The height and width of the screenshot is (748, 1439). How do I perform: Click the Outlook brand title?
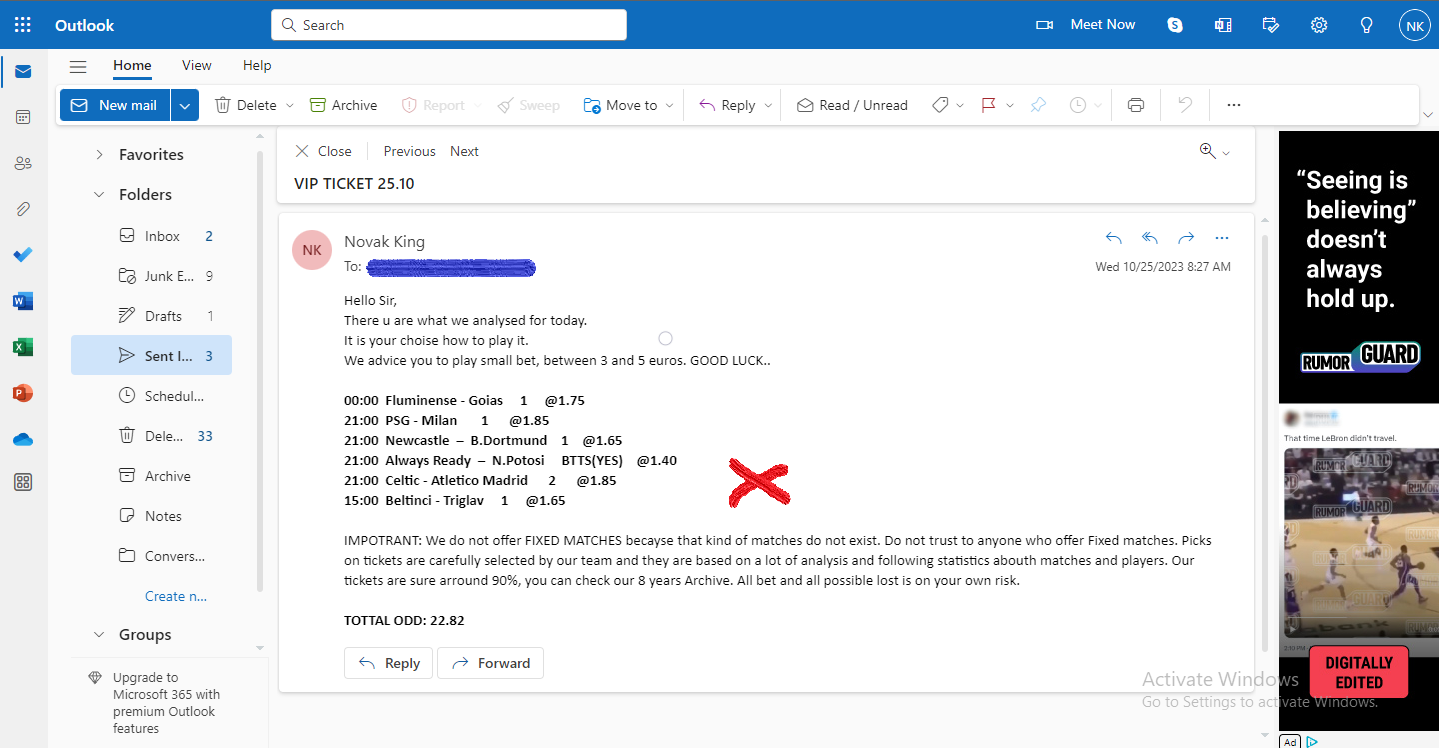[x=85, y=25]
